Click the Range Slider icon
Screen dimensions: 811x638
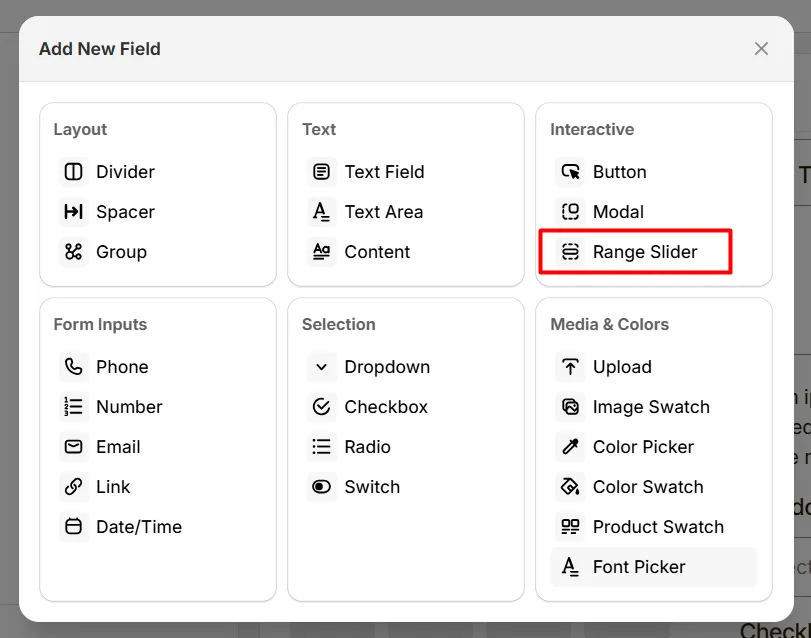pyautogui.click(x=570, y=252)
